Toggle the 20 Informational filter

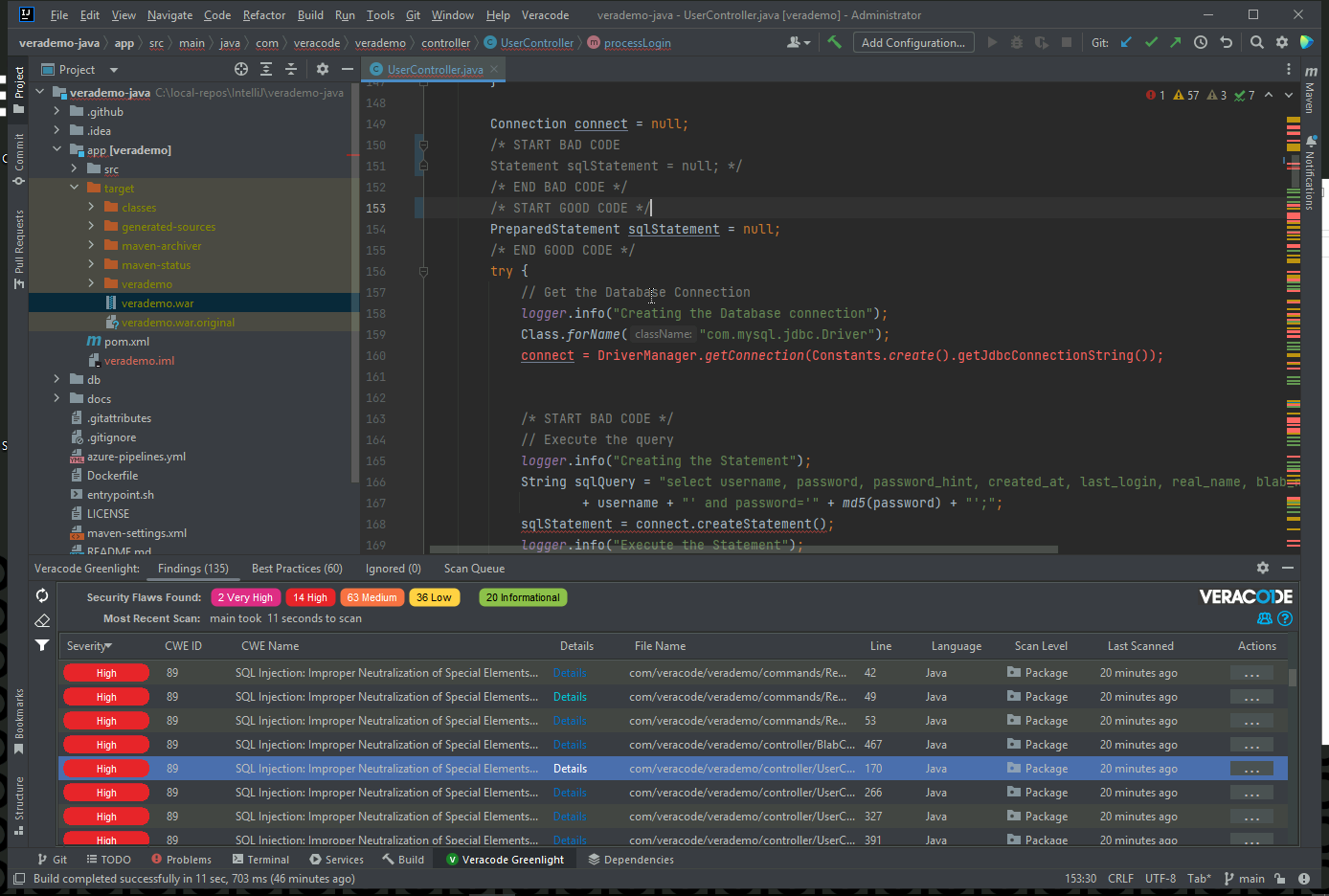point(523,597)
